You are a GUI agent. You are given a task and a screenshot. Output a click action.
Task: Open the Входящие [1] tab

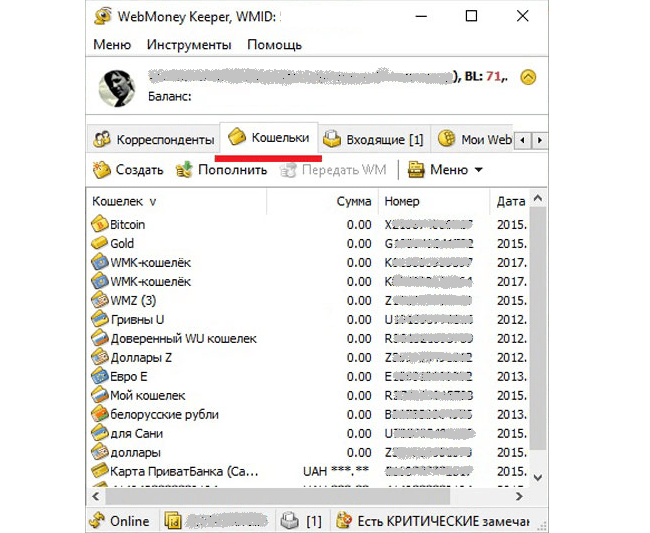374,139
